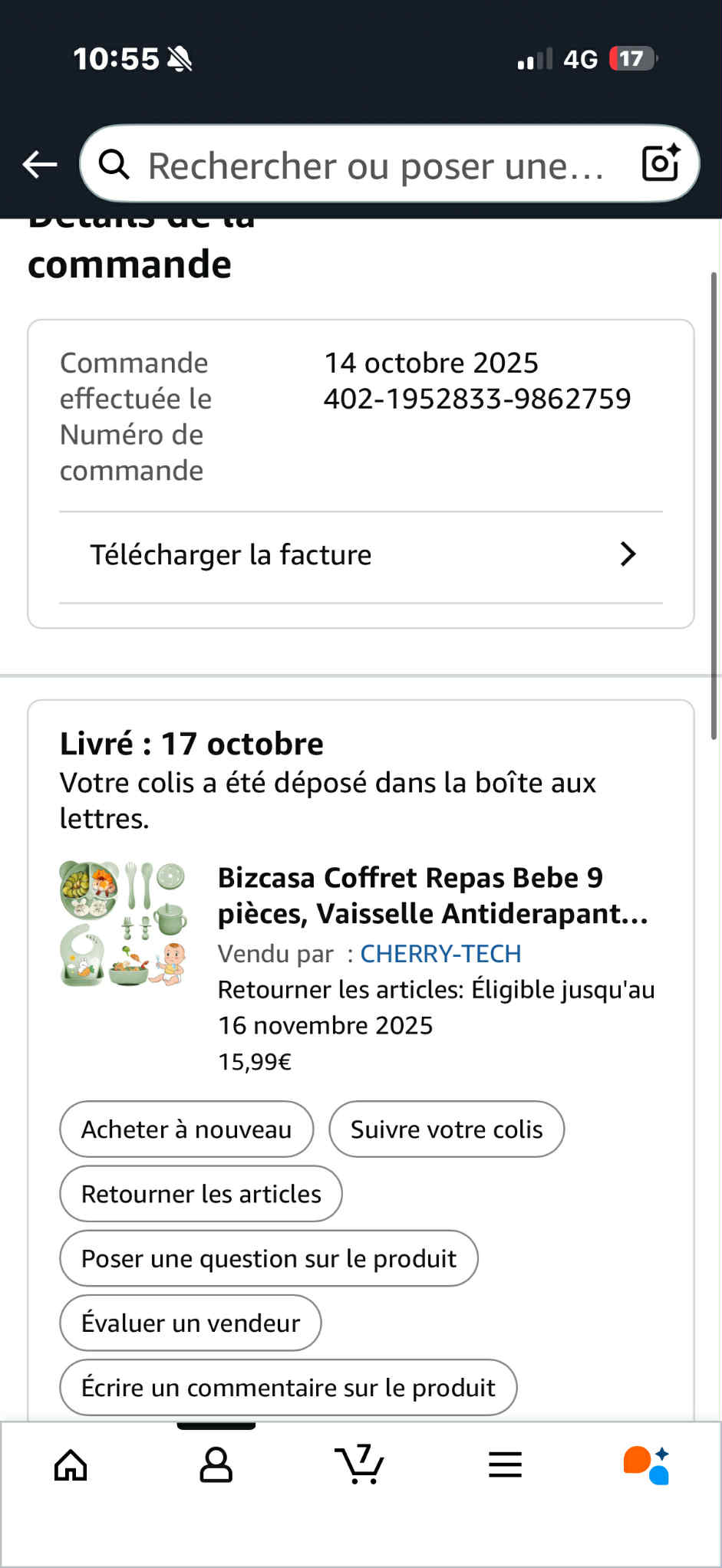722x1568 pixels.
Task: Choose Écrire un commentaire sur le produit
Action: (288, 1387)
